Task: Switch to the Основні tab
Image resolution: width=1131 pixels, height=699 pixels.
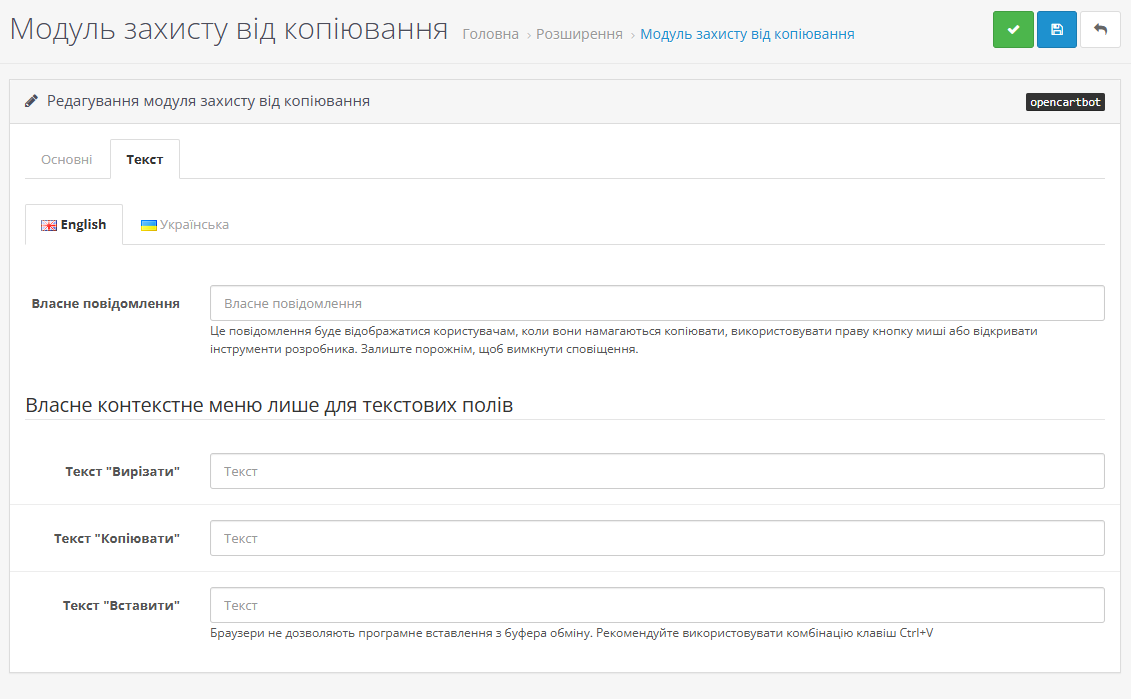Action: tap(67, 160)
